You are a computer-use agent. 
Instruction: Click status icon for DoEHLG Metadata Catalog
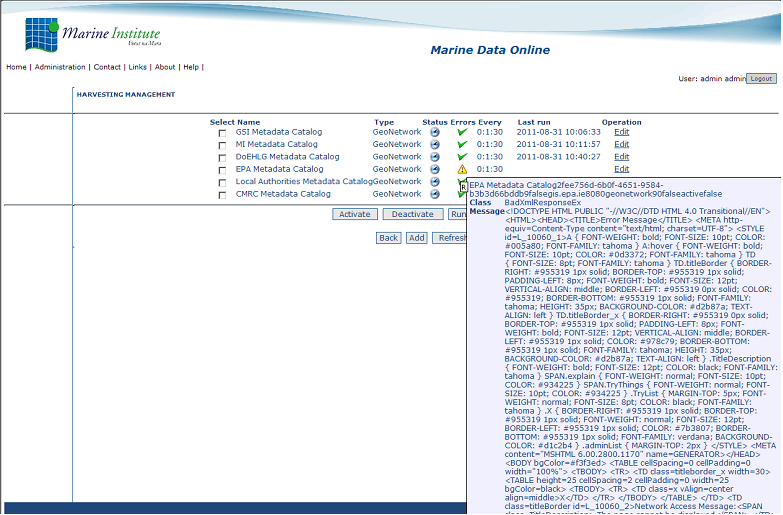click(435, 157)
